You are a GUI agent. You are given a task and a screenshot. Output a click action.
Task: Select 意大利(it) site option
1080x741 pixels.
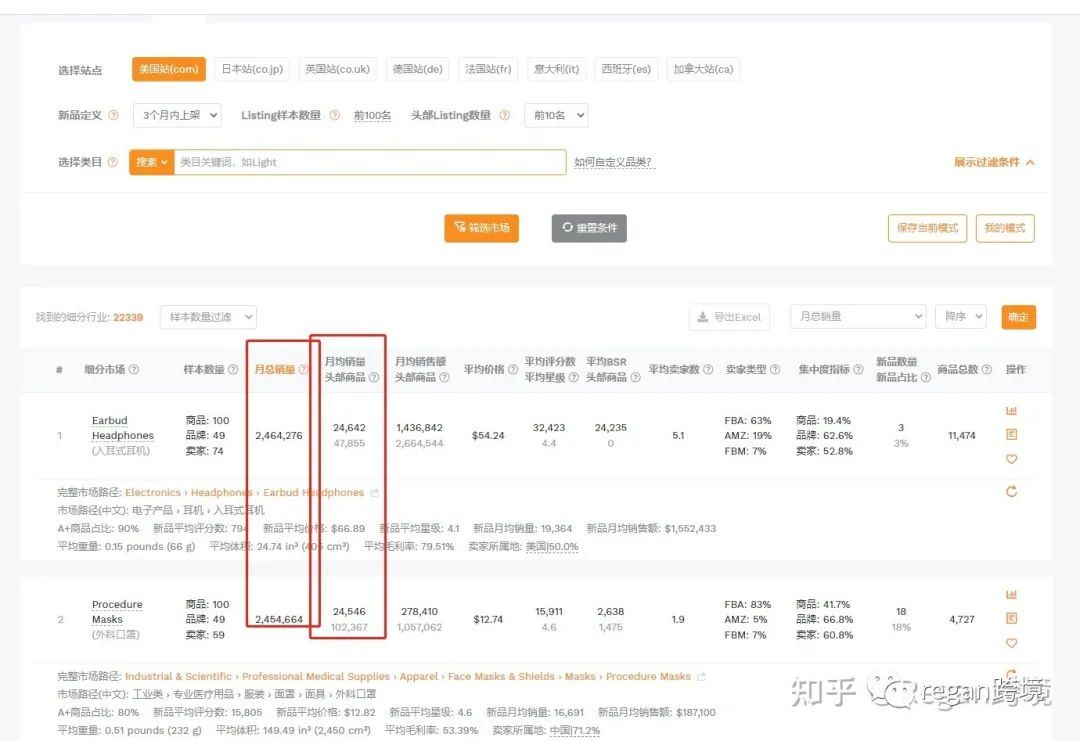(557, 69)
